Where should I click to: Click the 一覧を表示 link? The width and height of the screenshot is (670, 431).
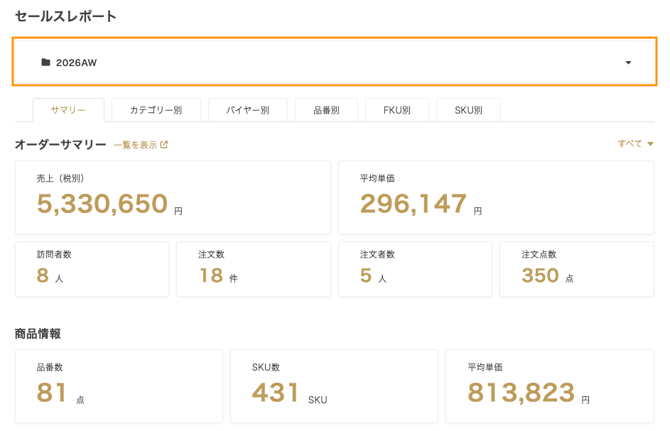tap(141, 145)
